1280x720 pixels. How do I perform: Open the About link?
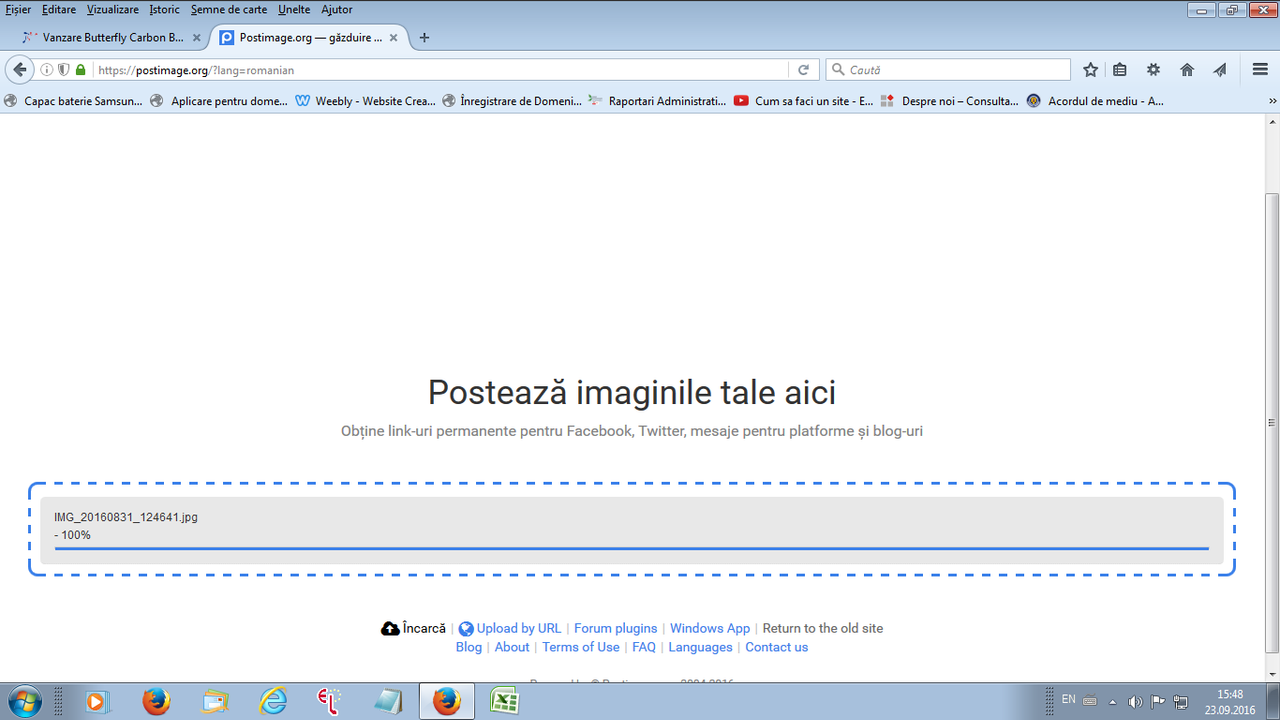tap(512, 647)
